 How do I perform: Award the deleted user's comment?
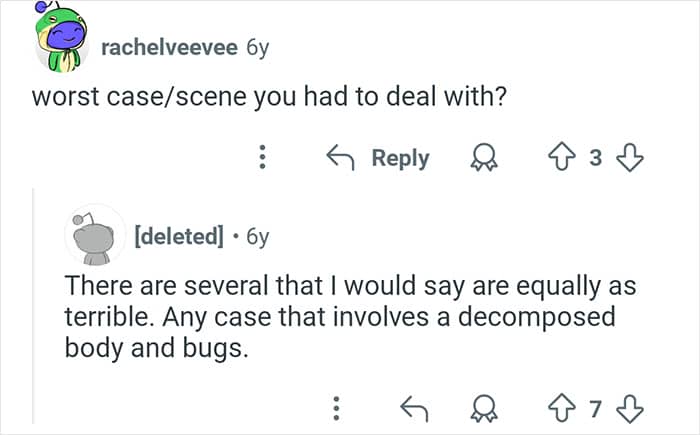point(487,406)
